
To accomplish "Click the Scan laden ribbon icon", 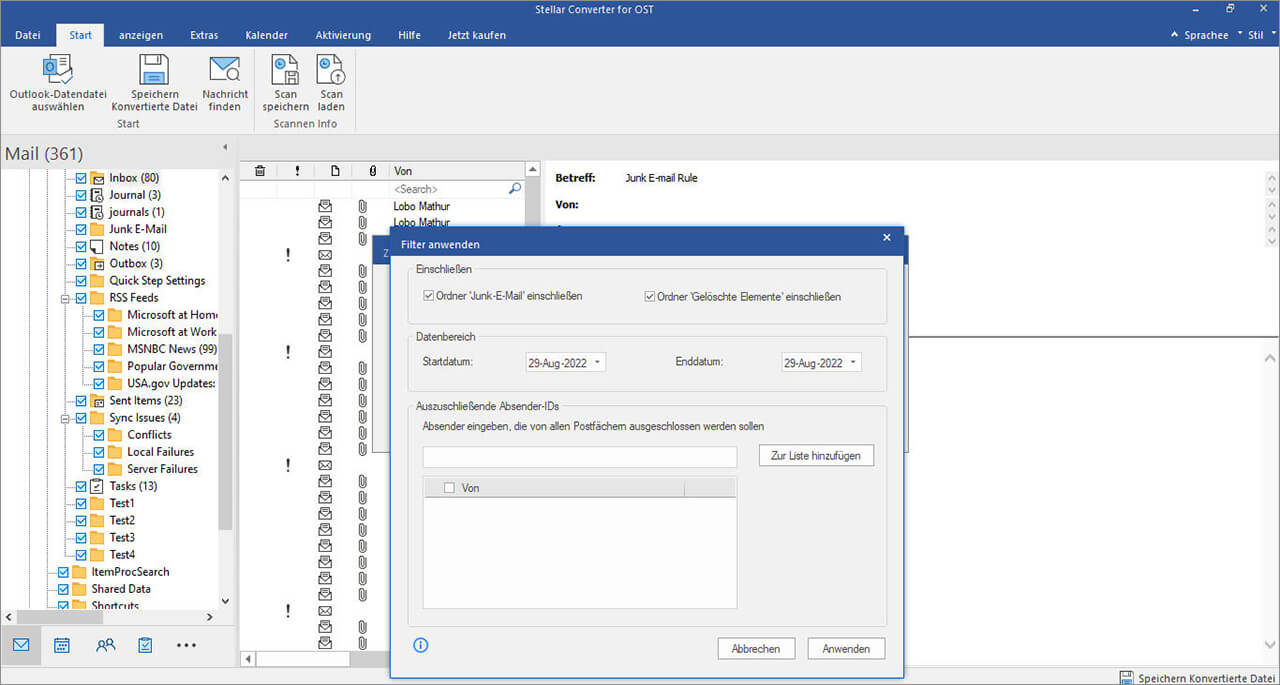I will click(x=331, y=69).
